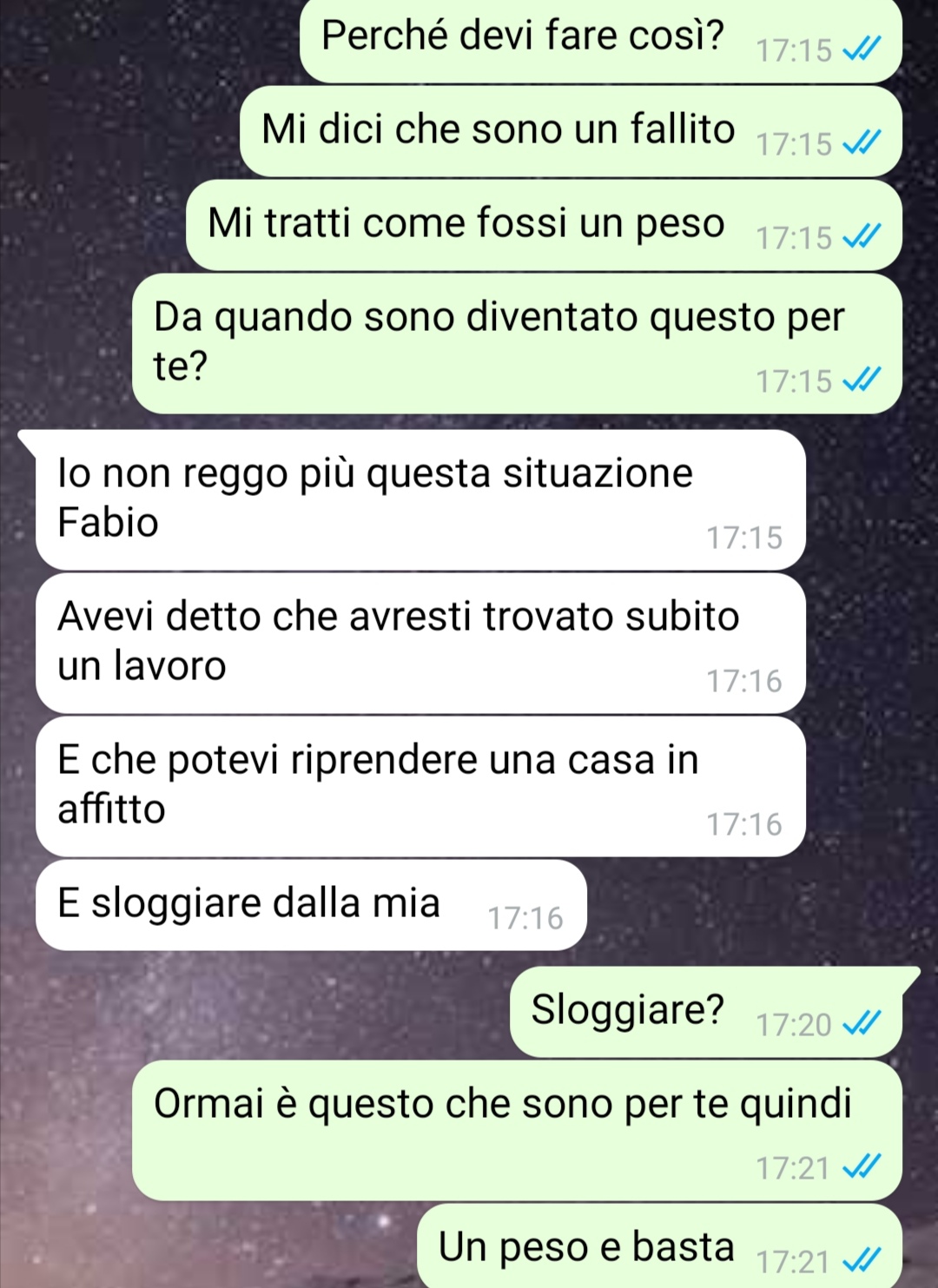938x1288 pixels.
Task: Click read ticks on 'Mi tratti come' message
Action: click(862, 238)
